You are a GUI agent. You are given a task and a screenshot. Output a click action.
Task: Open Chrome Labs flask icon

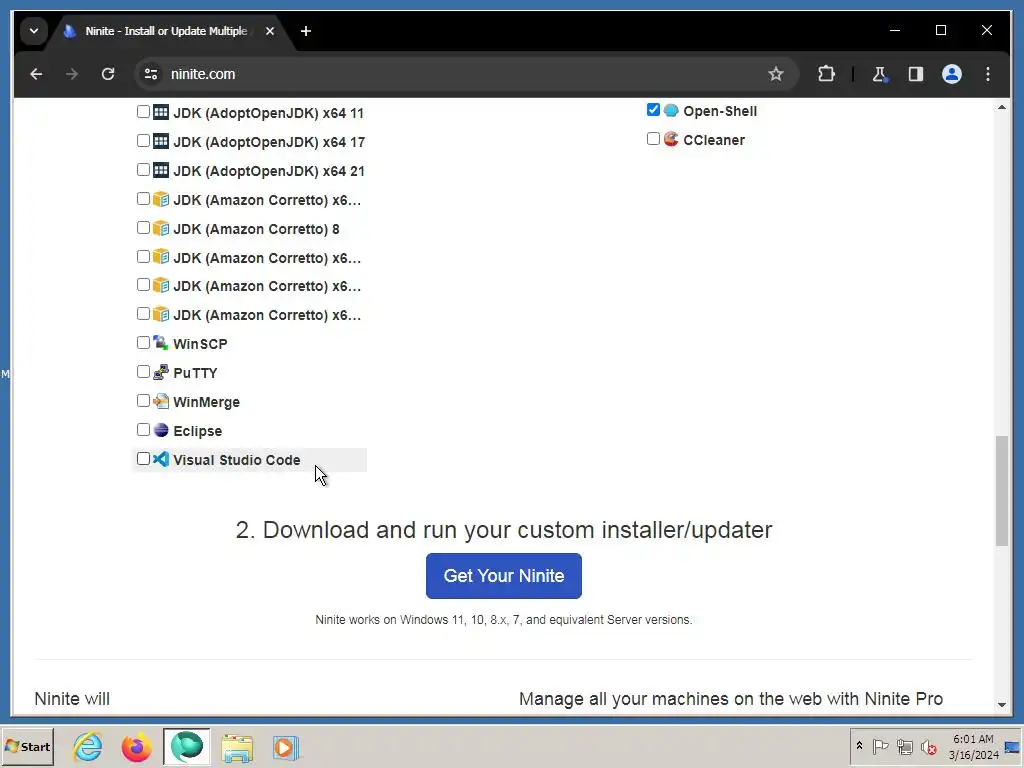click(x=880, y=74)
